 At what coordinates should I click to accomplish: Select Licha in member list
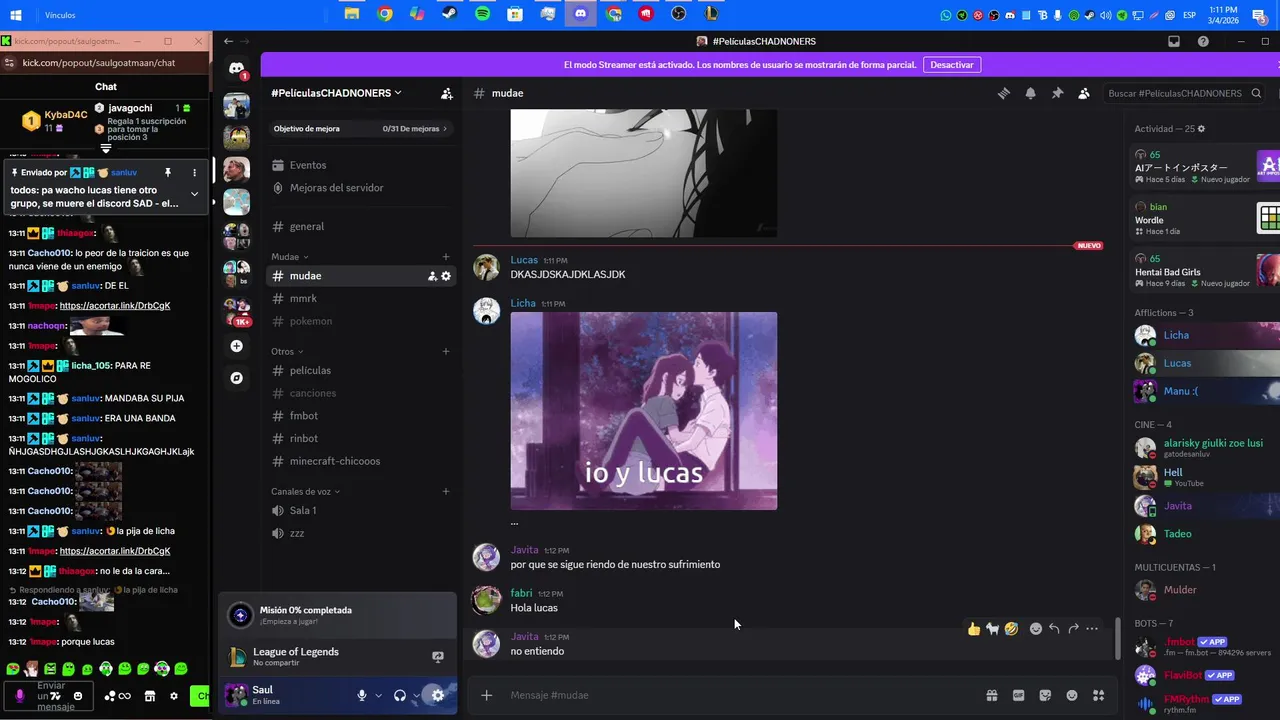click(x=1206, y=335)
